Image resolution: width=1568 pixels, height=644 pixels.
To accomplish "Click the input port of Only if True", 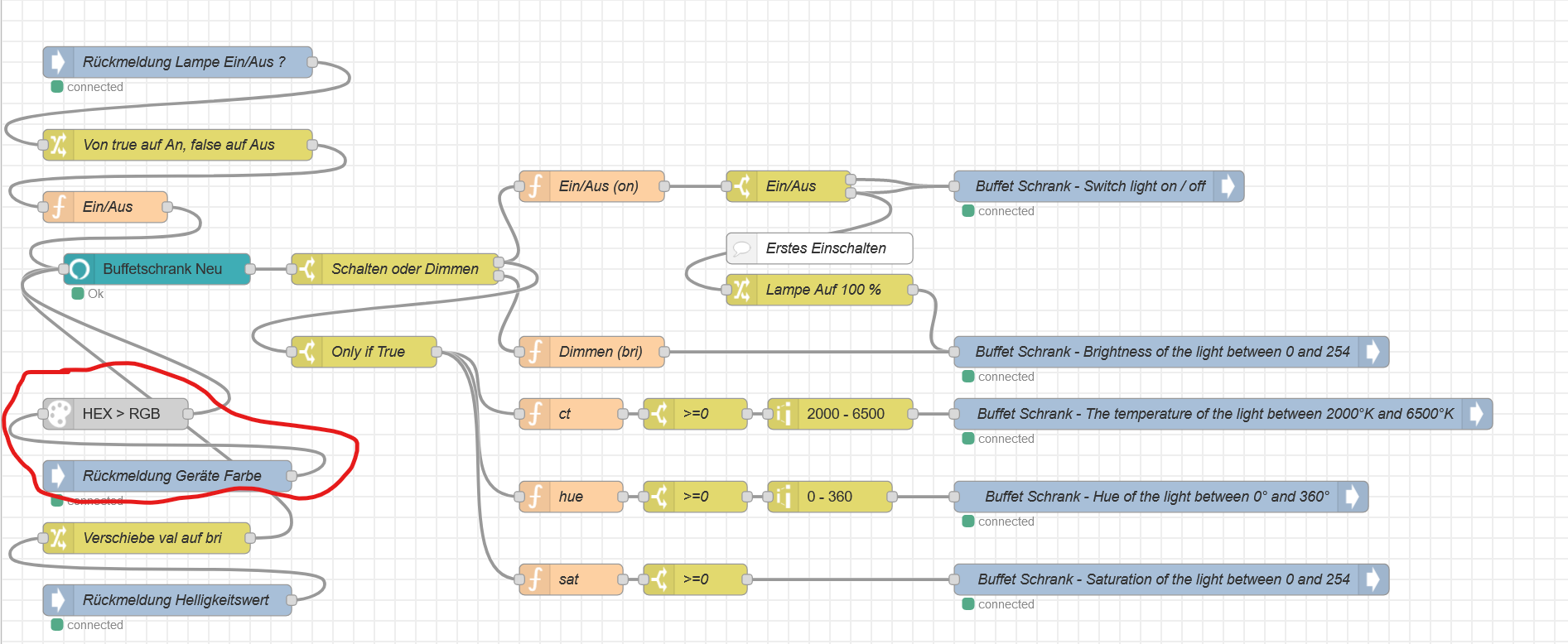I will [x=292, y=352].
